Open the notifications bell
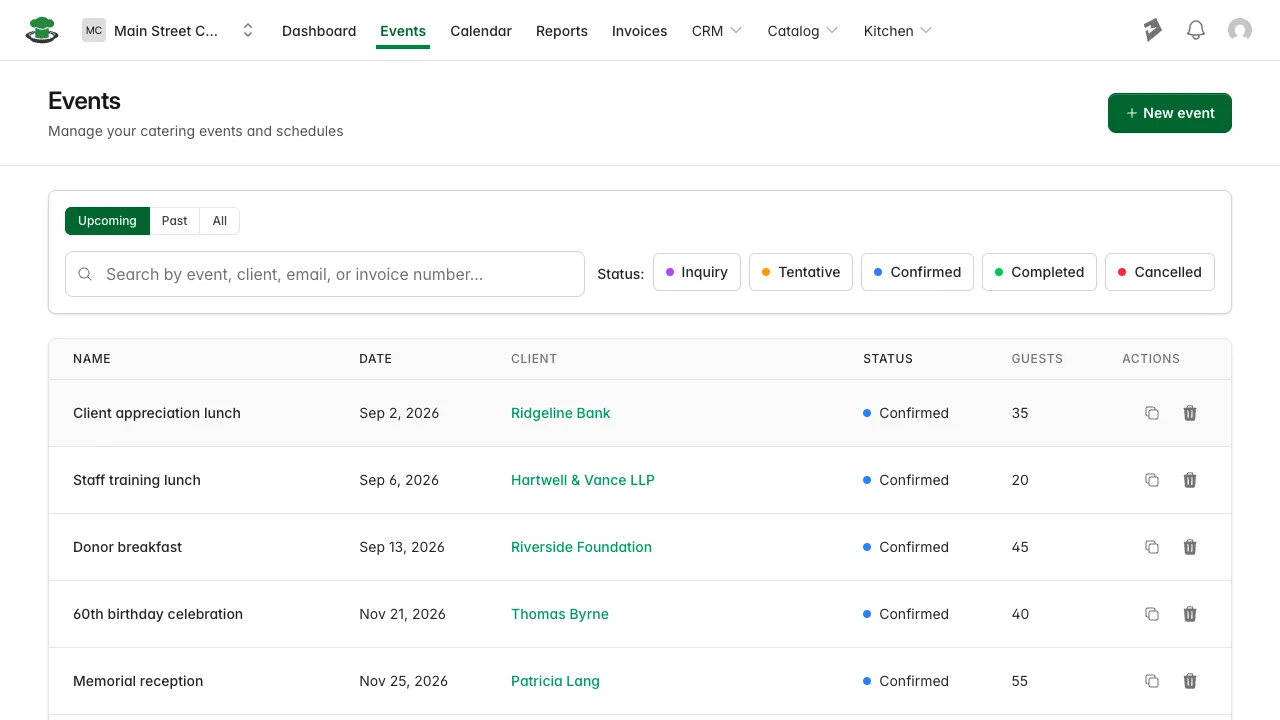This screenshot has width=1280, height=720. 1196,30
